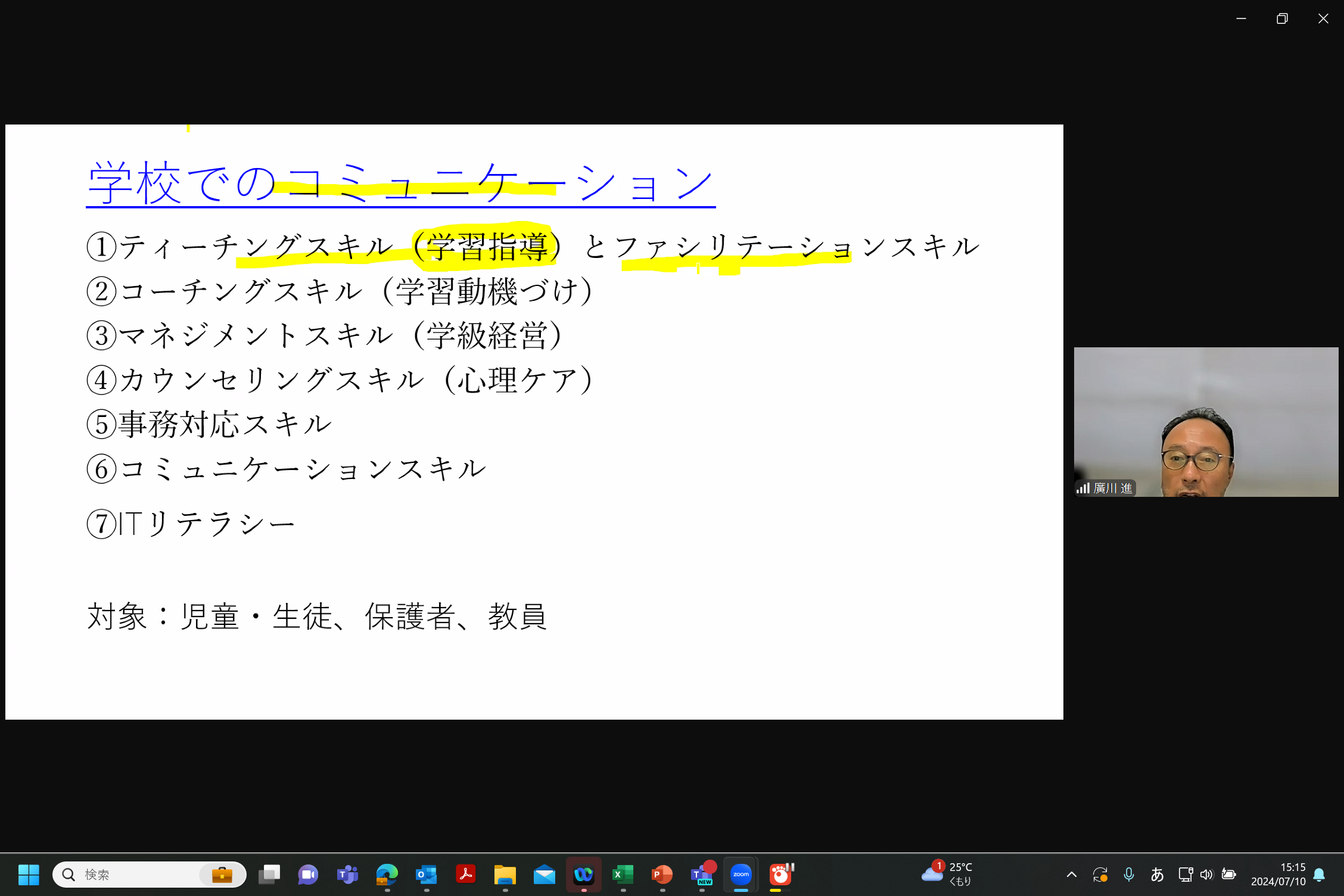This screenshot has width=1344, height=896.
Task: Expand the hidden system tray icons chevron
Action: [1071, 875]
